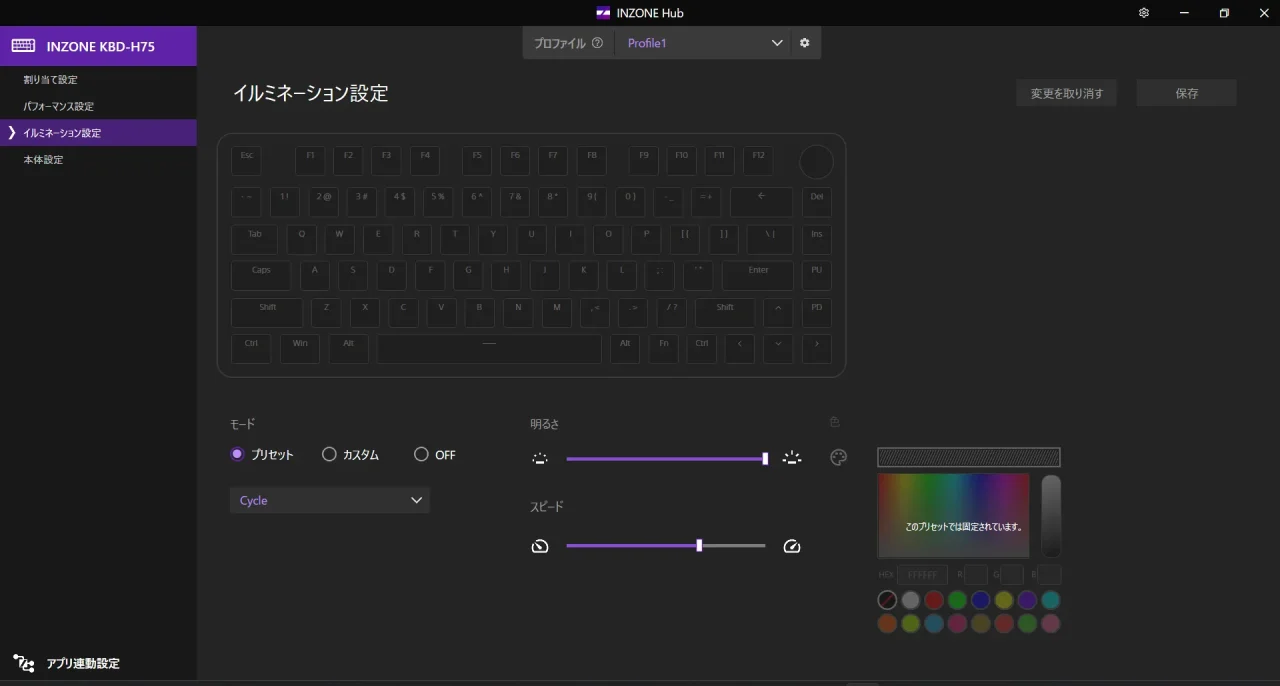Click the help icon next to プロファイル
This screenshot has height=686, width=1280.
[x=597, y=43]
